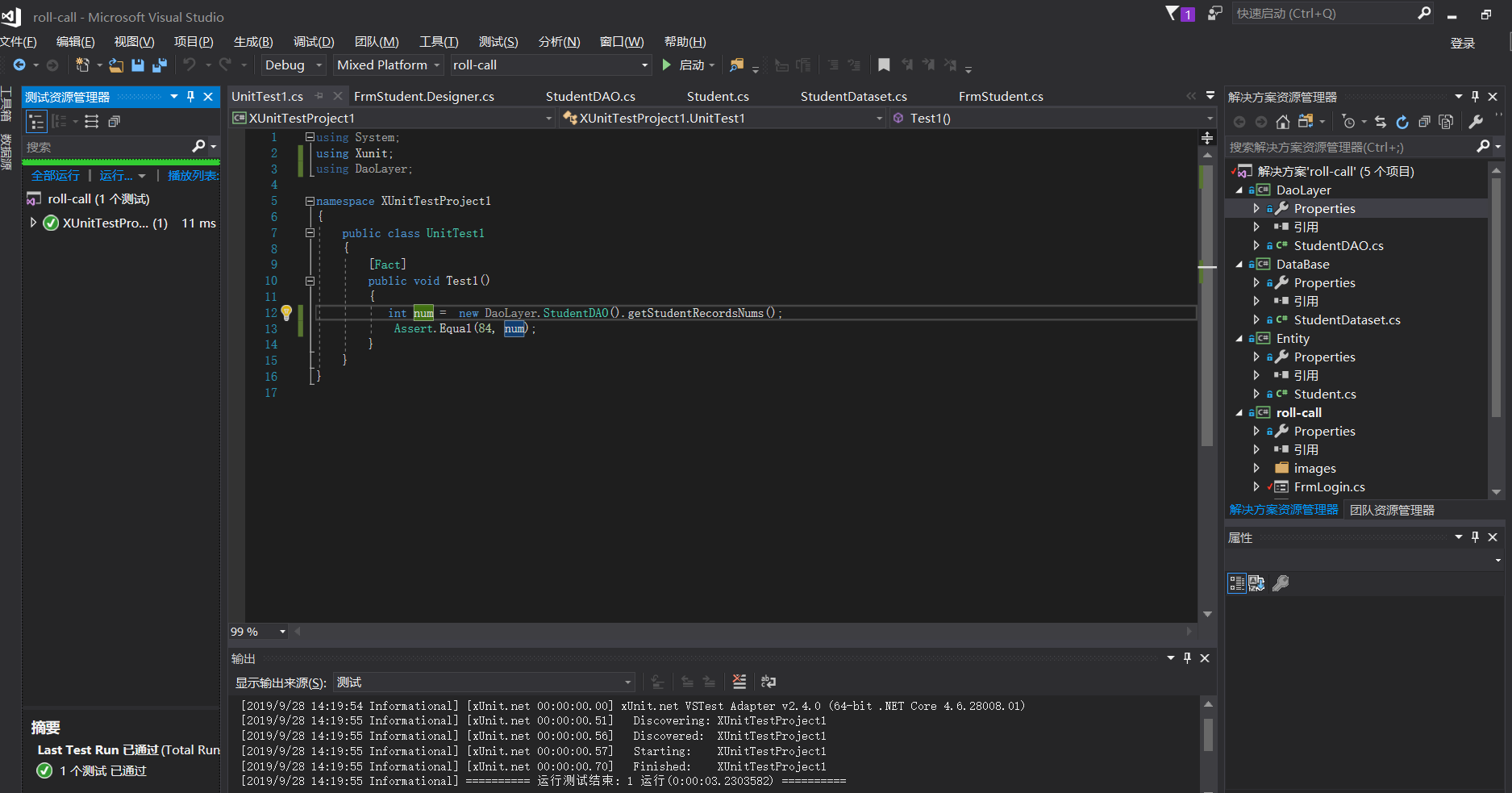The width and height of the screenshot is (1512, 793).
Task: Expand StudentDAO.cs in Solution Explorer
Action: click(1256, 246)
